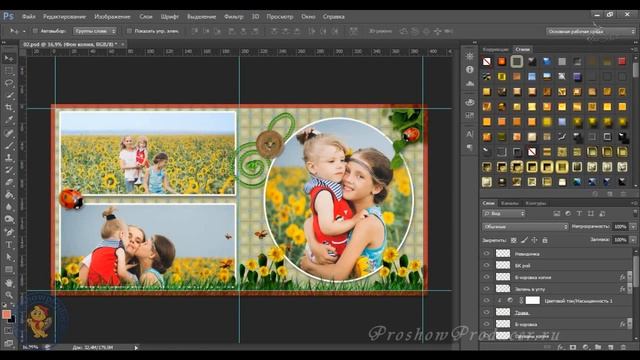Hide the Б-коровка копия layer

tap(487, 277)
